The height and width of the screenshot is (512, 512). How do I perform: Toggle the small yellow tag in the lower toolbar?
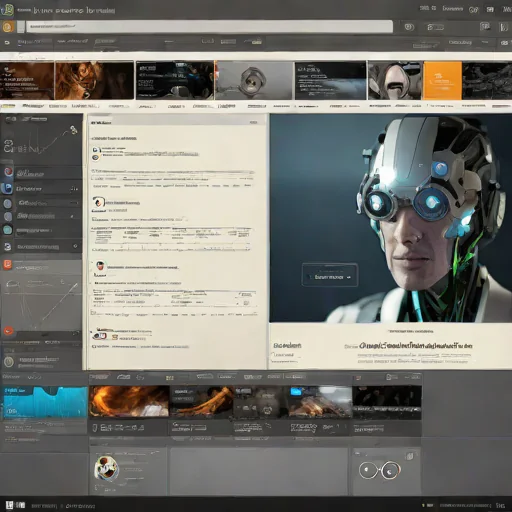(x=170, y=378)
